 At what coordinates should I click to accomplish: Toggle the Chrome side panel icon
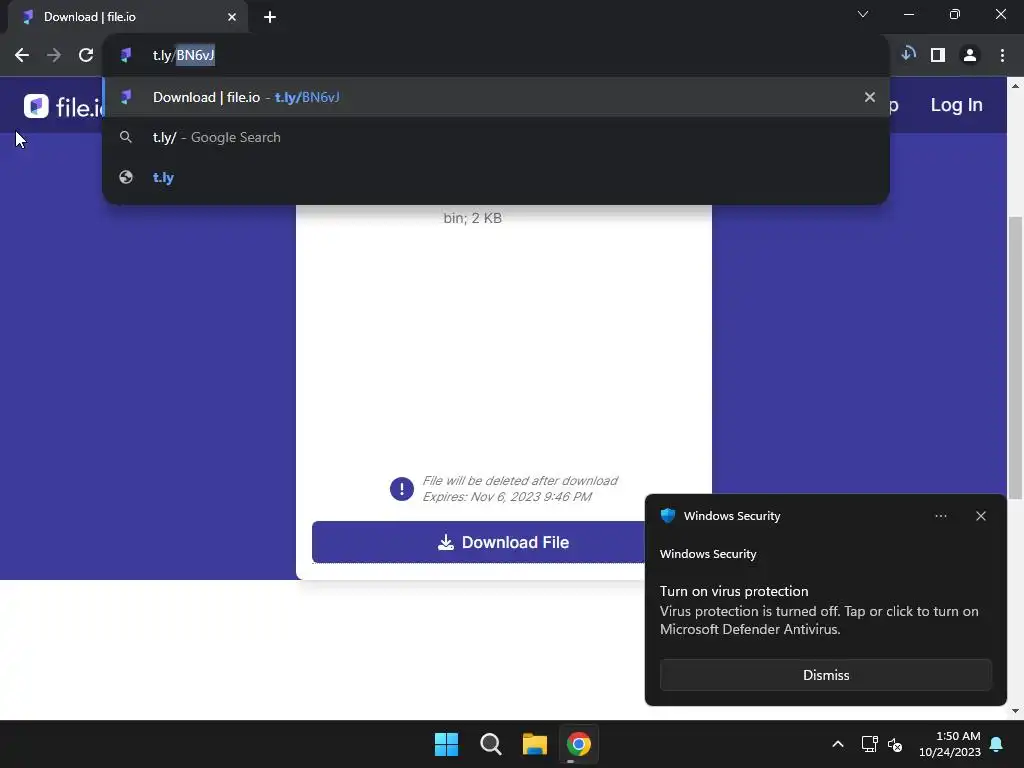pos(938,56)
